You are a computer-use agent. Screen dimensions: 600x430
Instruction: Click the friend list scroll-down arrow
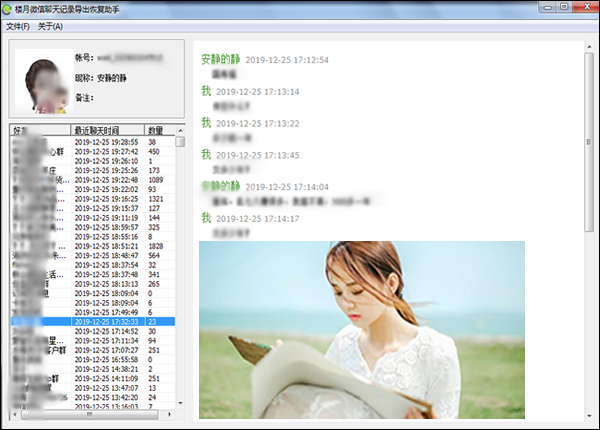[x=180, y=404]
